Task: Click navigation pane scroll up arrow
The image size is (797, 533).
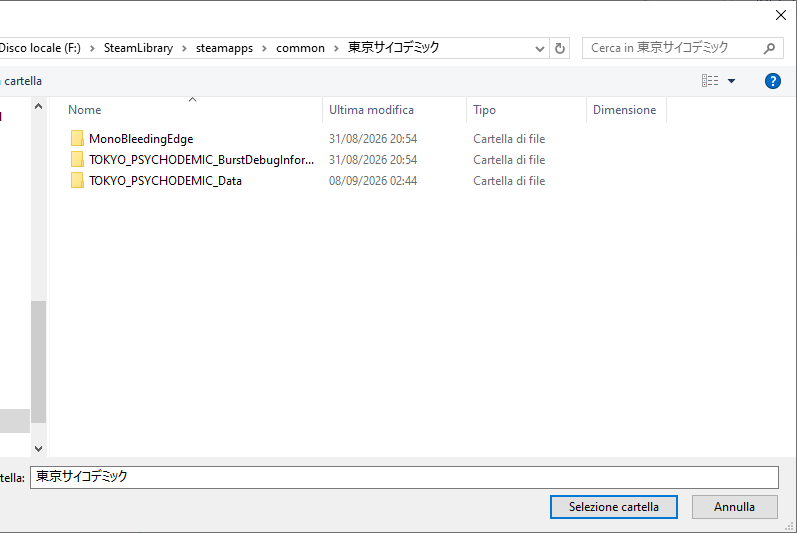Action: tap(38, 107)
